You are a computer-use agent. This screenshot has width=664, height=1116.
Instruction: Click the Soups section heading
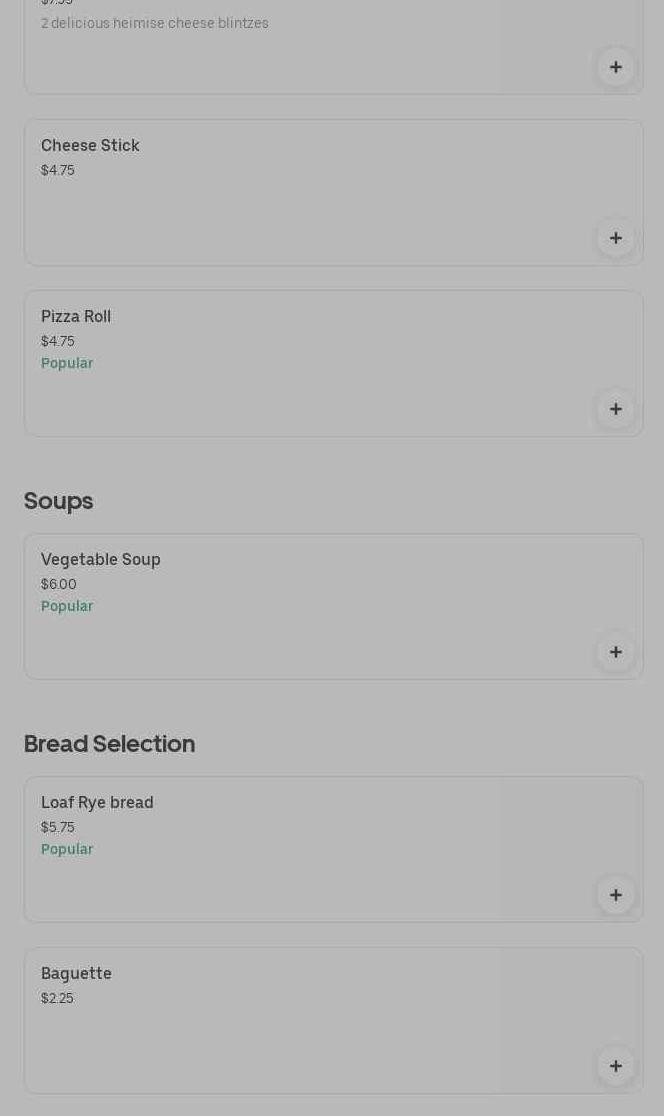59,501
